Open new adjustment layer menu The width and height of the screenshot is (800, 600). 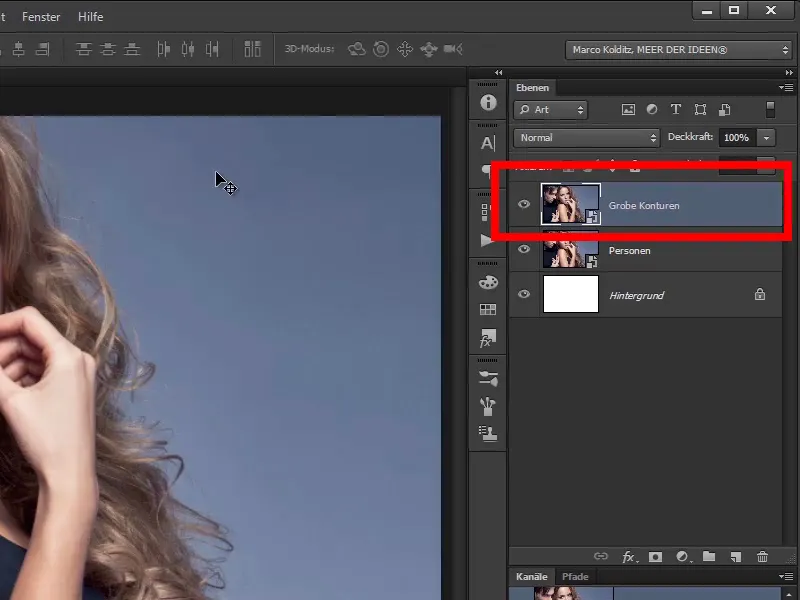pos(683,557)
